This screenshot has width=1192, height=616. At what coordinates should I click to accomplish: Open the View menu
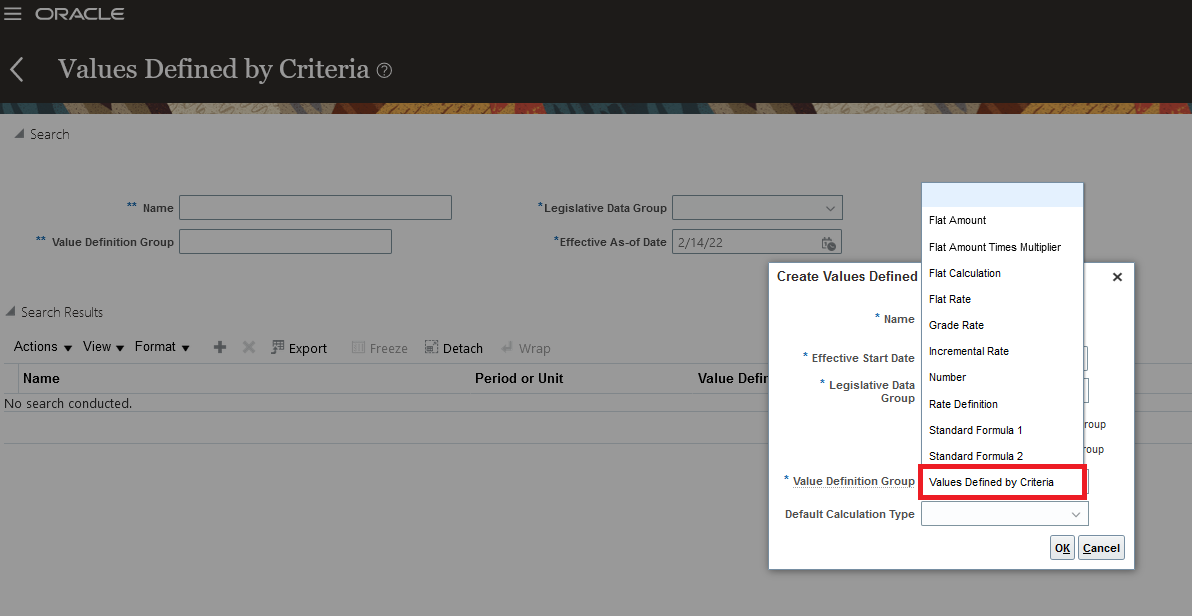click(103, 347)
